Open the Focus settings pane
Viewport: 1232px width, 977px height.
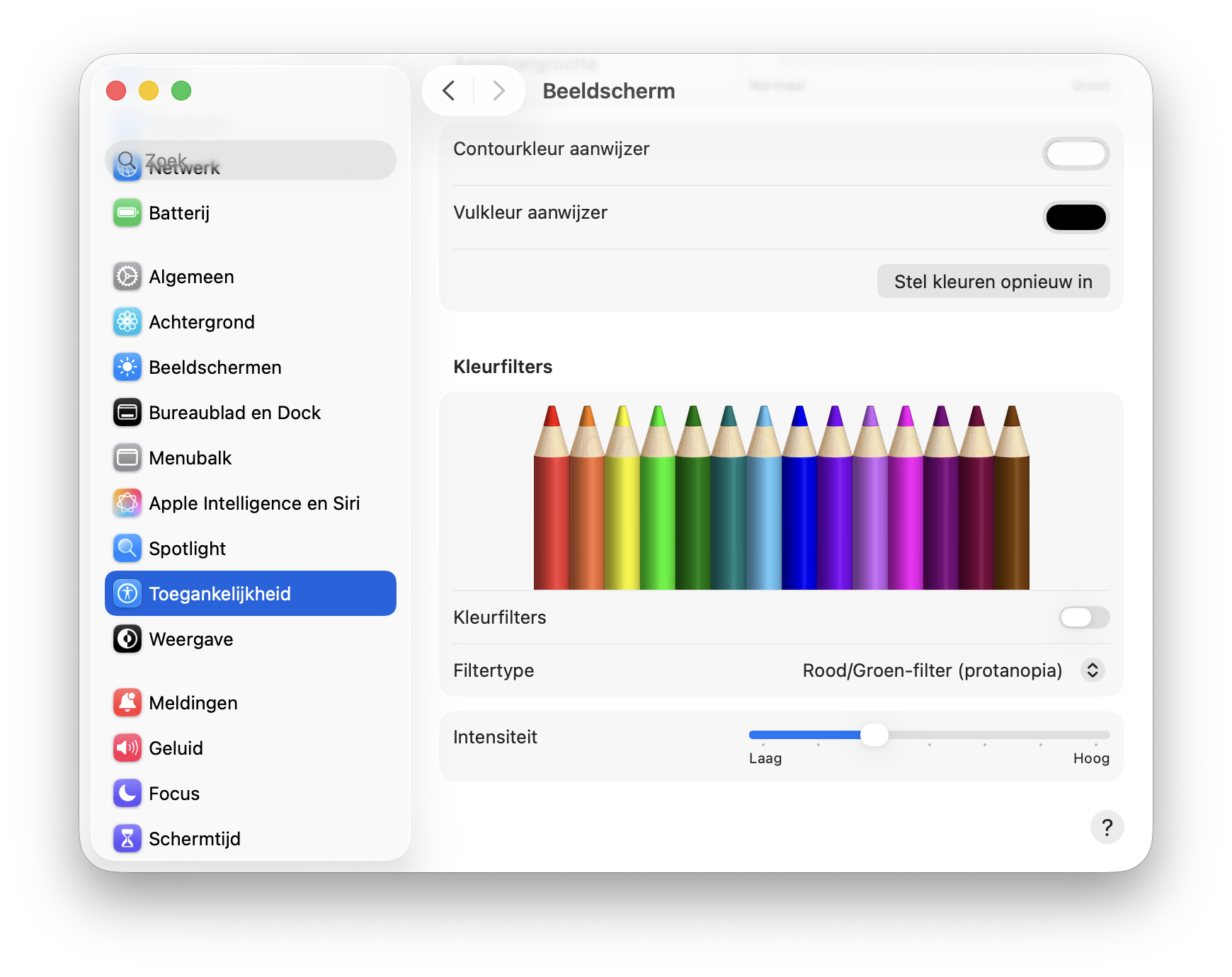tap(174, 794)
